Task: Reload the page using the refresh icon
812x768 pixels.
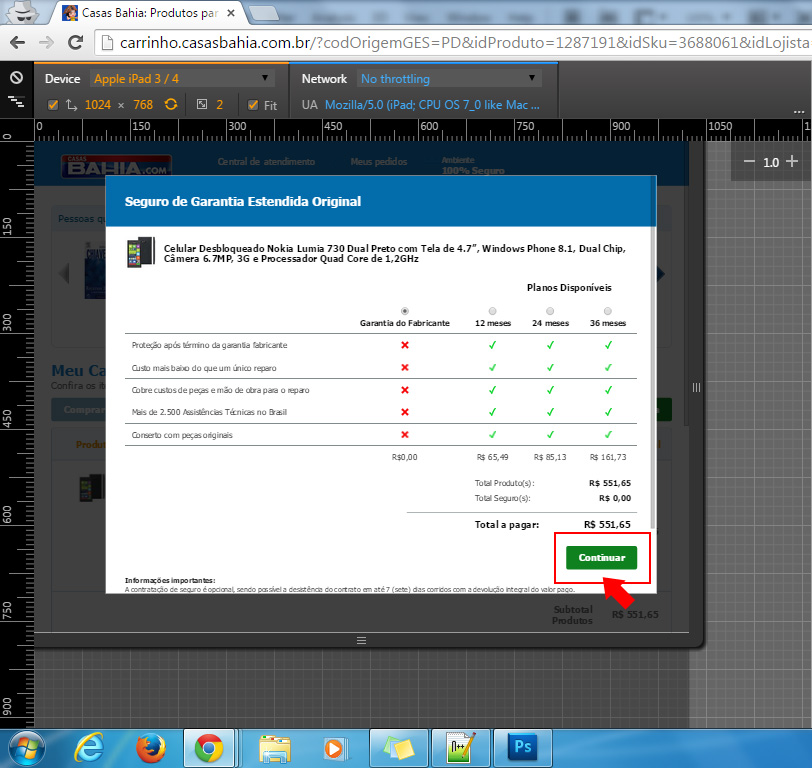Action: pyautogui.click(x=75, y=43)
